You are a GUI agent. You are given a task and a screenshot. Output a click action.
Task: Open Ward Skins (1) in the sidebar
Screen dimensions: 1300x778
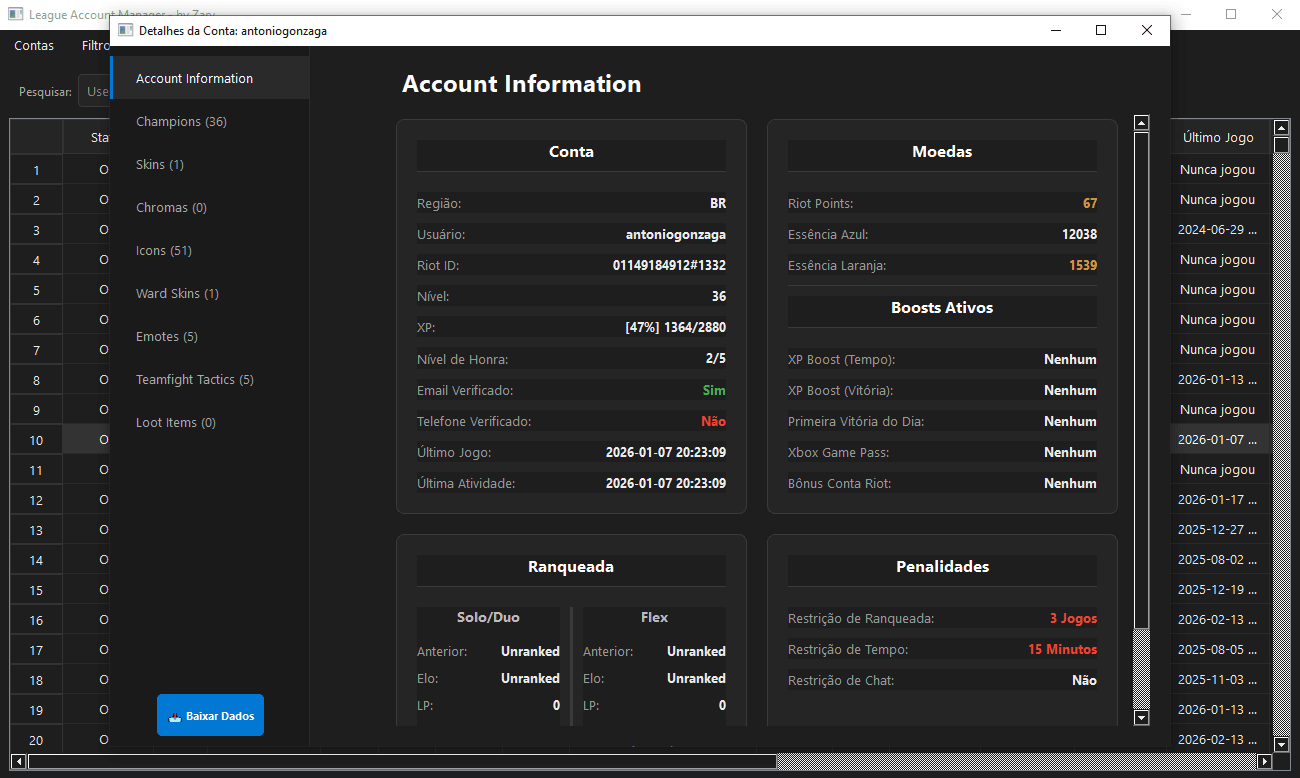[x=177, y=293]
